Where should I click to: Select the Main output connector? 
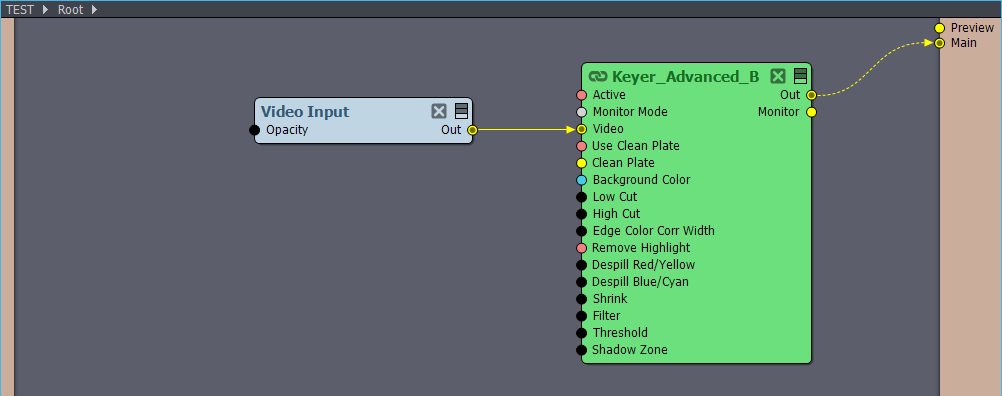tap(939, 43)
